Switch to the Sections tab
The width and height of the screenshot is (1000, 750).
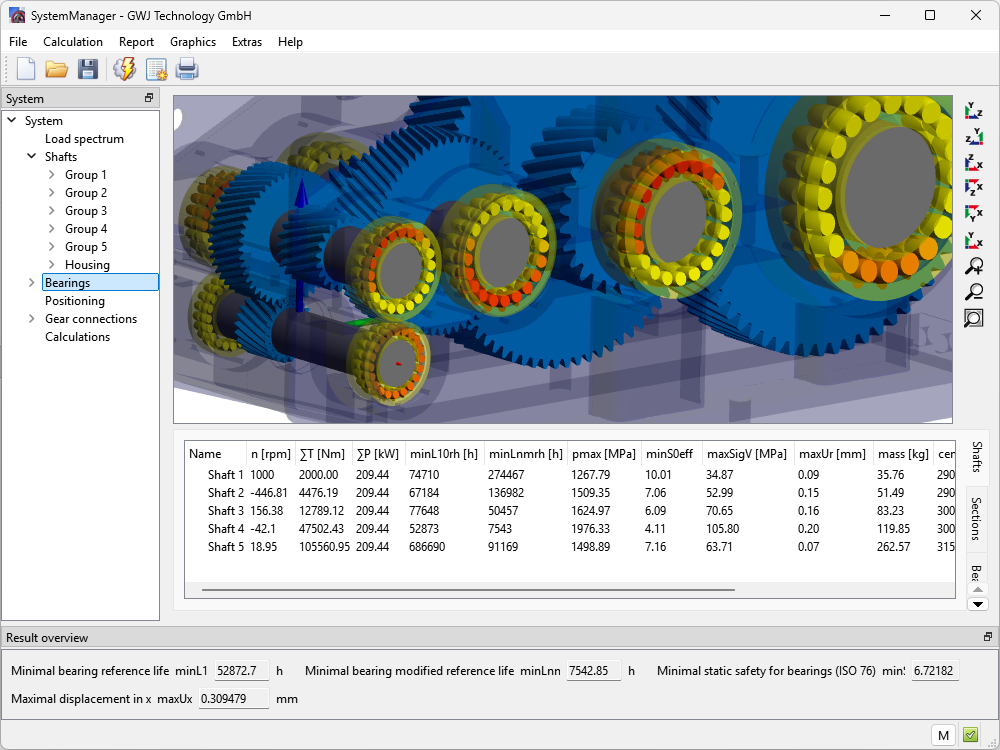tap(977, 518)
